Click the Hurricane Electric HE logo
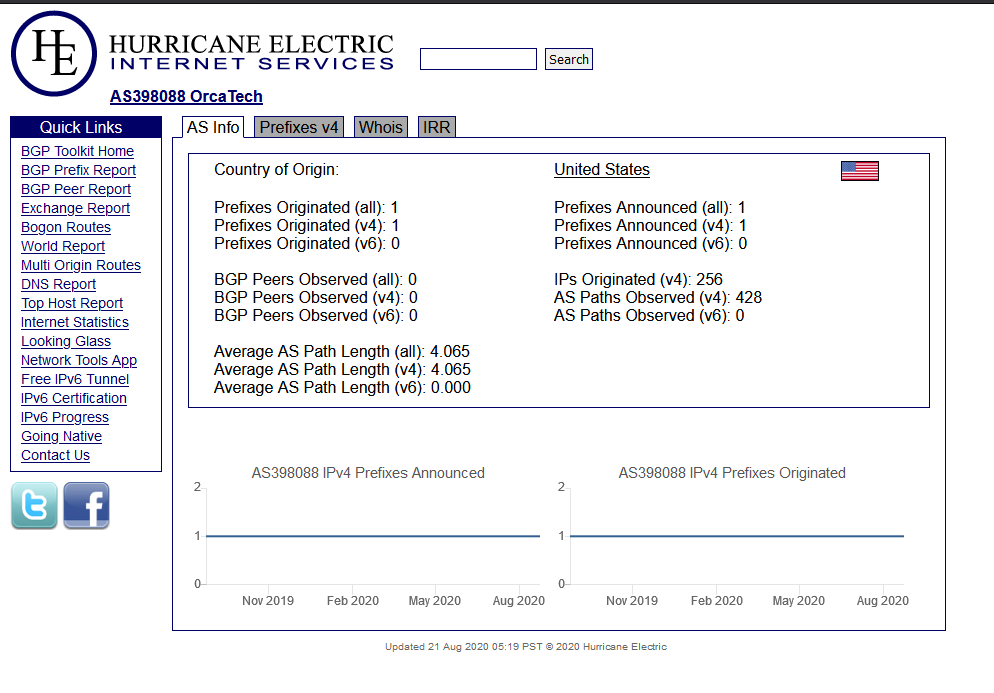Image resolution: width=994 pixels, height=693 pixels. point(54,54)
